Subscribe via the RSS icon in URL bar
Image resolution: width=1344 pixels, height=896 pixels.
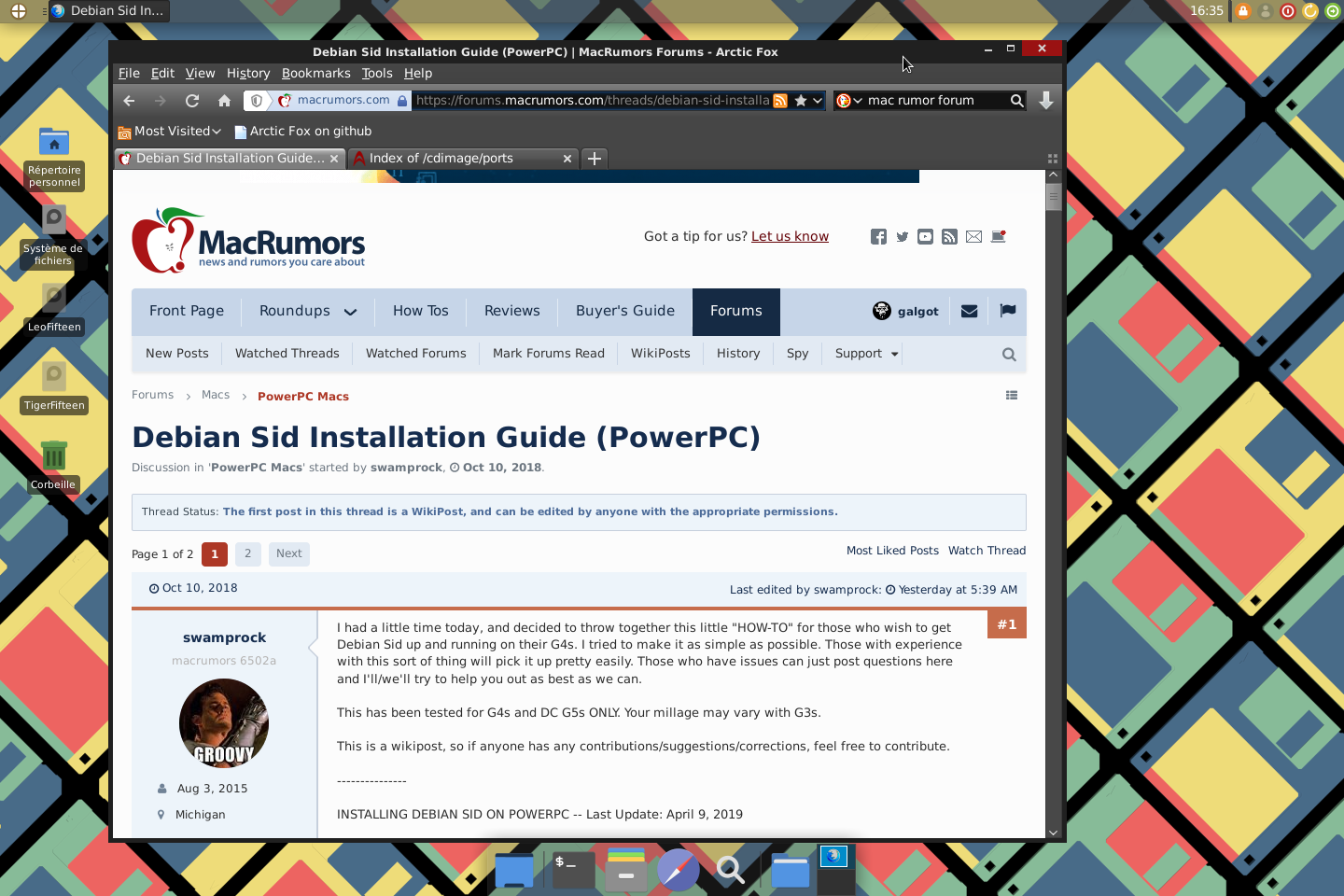pyautogui.click(x=780, y=101)
